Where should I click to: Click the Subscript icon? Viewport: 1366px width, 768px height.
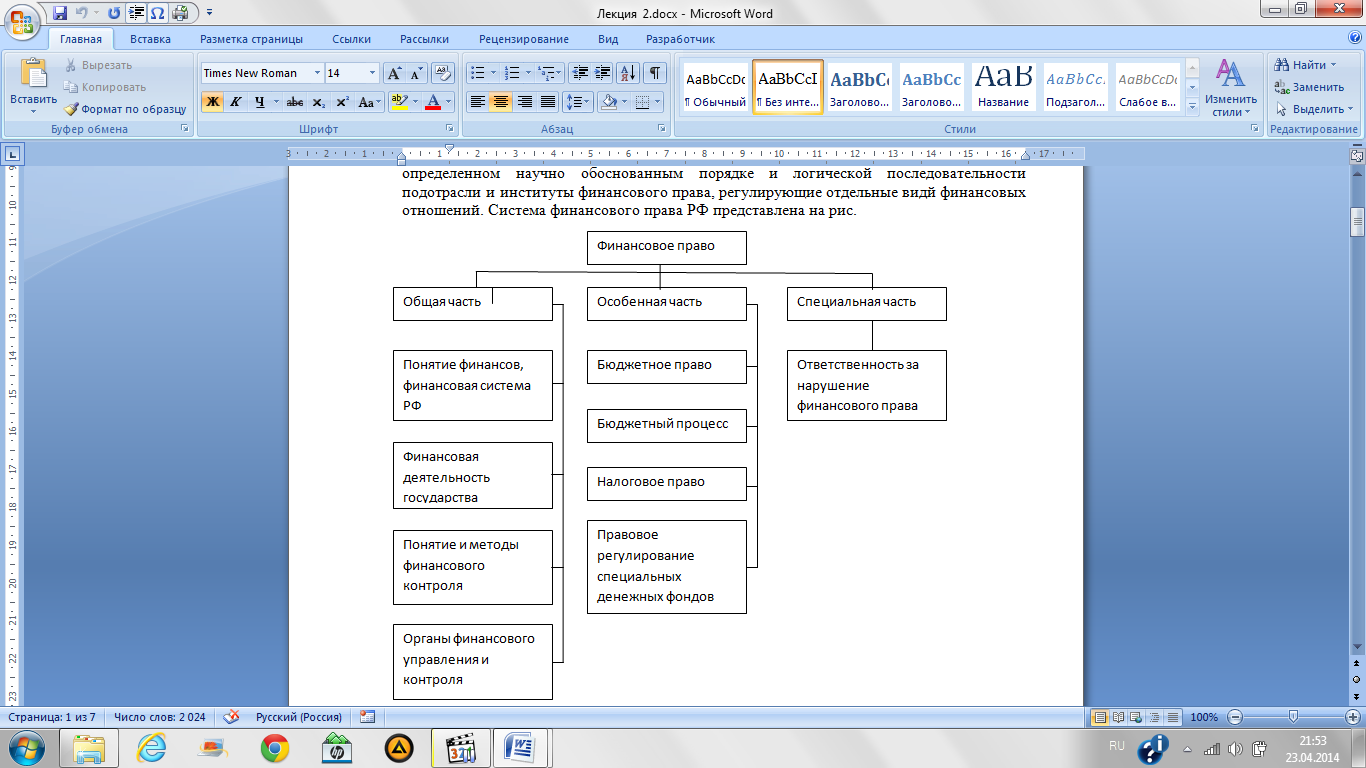318,102
